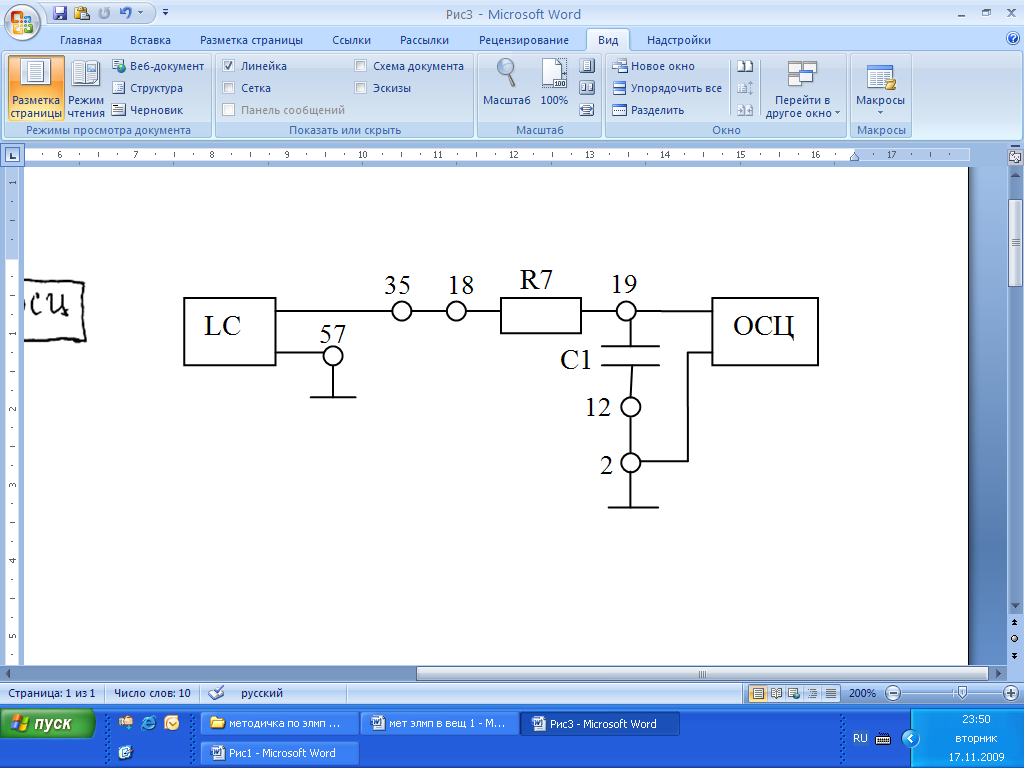Image resolution: width=1024 pixels, height=768 pixels.
Task: Click the tab stop selector at ruler corner
Action: click(12, 155)
